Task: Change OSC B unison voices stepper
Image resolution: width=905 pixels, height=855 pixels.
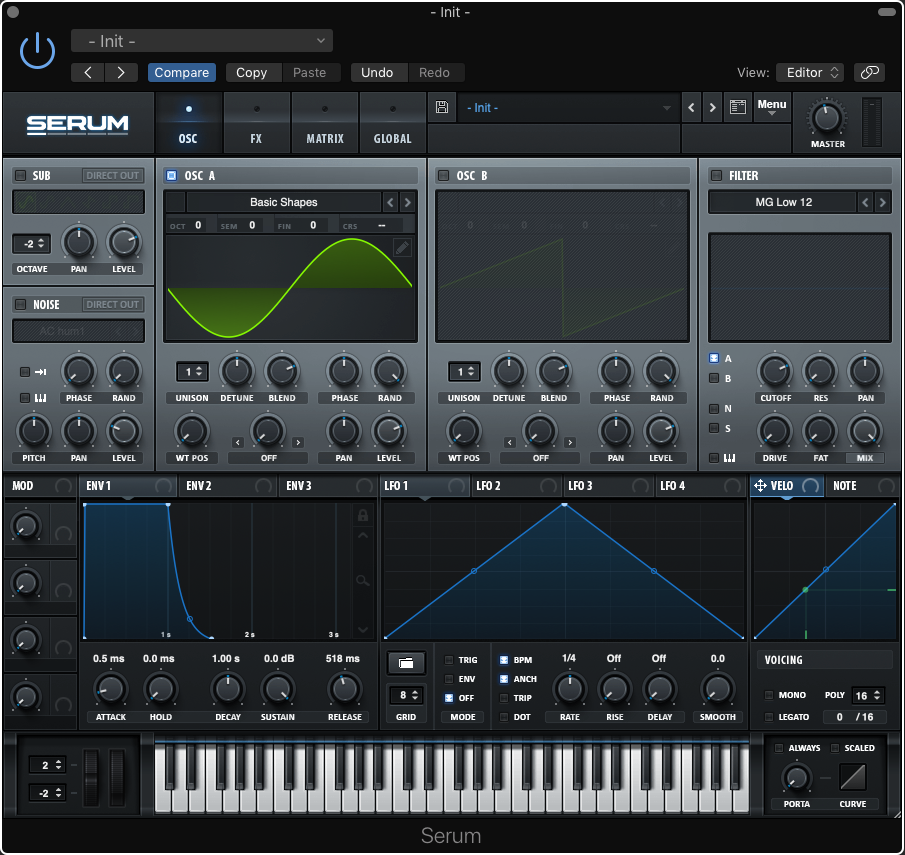Action: pos(464,372)
